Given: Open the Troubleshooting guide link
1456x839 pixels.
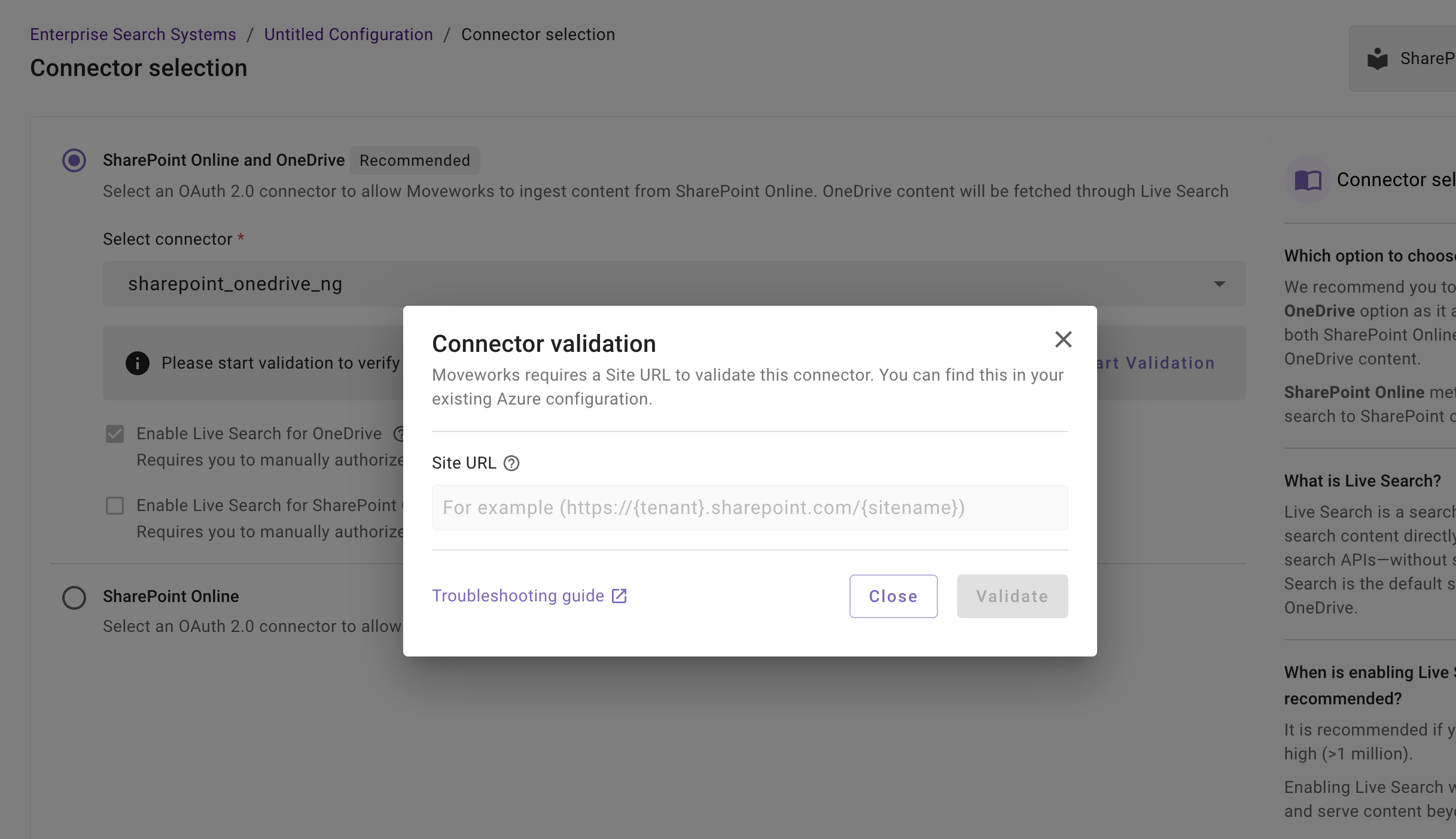Looking at the screenshot, I should point(518,596).
